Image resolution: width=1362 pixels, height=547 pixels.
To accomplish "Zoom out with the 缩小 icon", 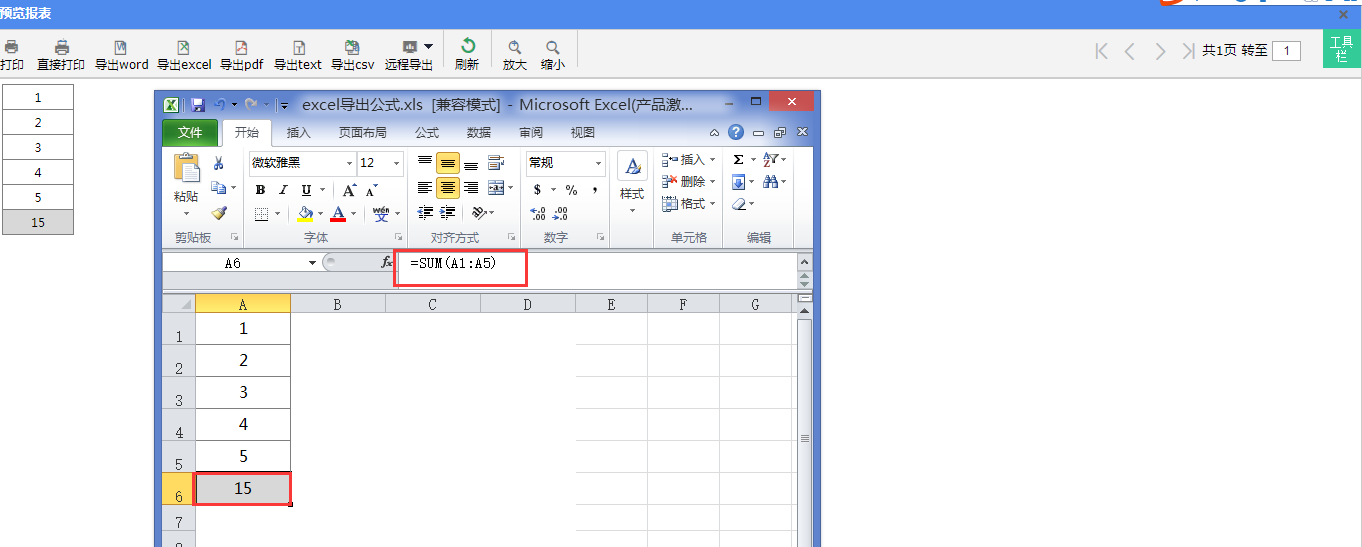I will point(553,48).
